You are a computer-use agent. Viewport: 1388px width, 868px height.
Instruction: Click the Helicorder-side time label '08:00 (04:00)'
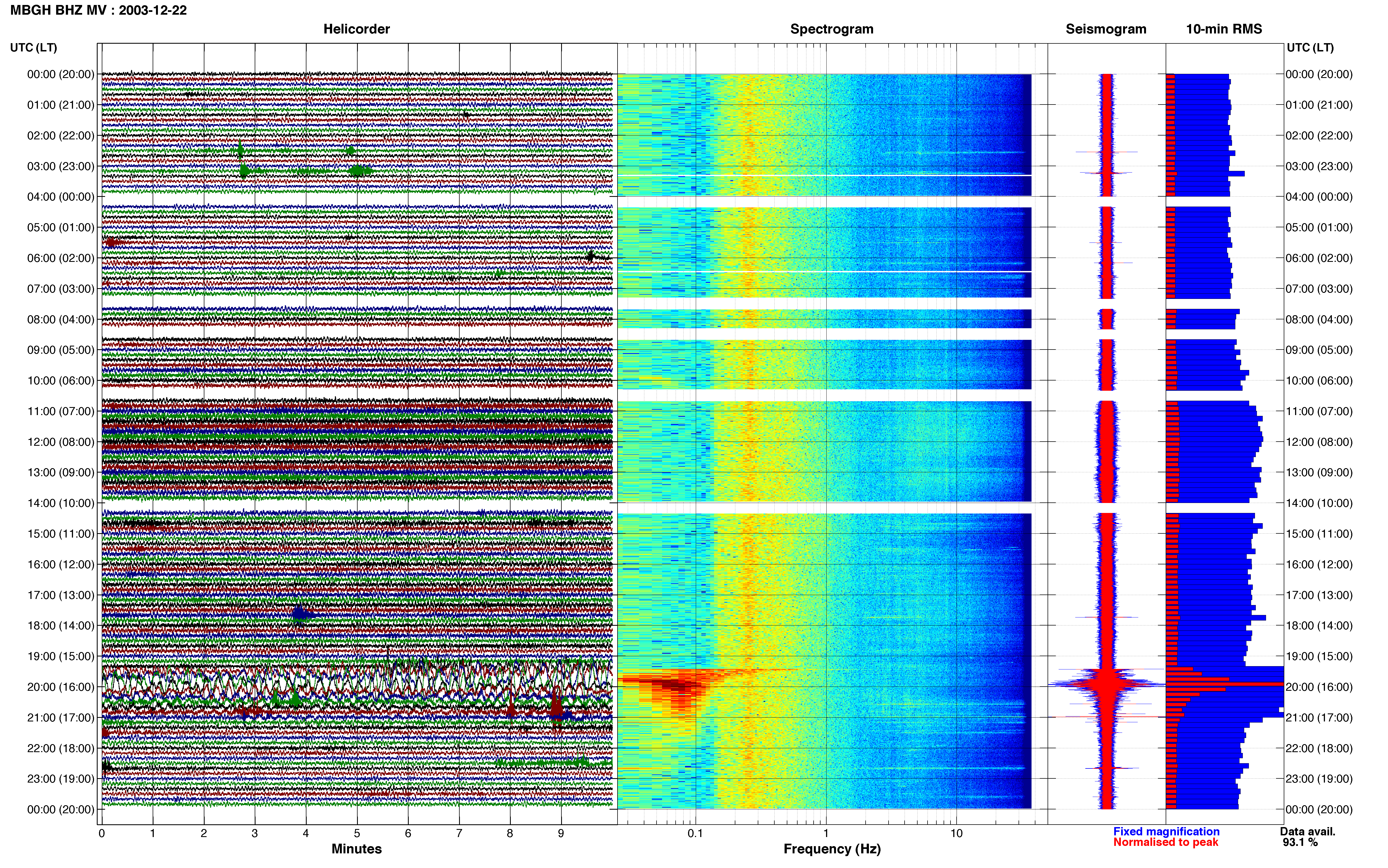(x=61, y=319)
